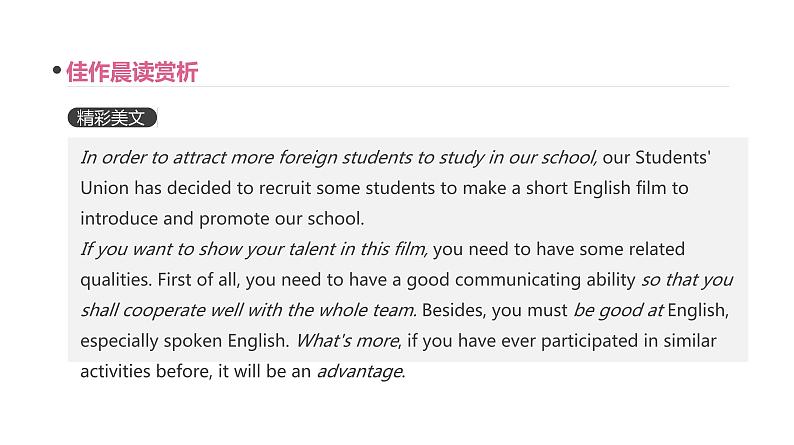The height and width of the screenshot is (445, 794).
Task: Click 'introduce and promote our school'
Action: [222, 218]
